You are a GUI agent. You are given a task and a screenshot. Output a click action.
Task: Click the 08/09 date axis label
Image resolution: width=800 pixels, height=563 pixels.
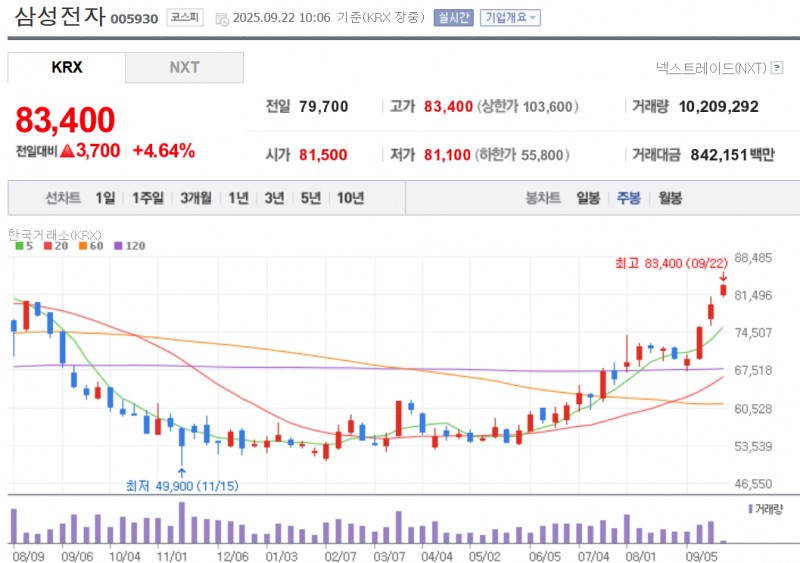[x=29, y=556]
